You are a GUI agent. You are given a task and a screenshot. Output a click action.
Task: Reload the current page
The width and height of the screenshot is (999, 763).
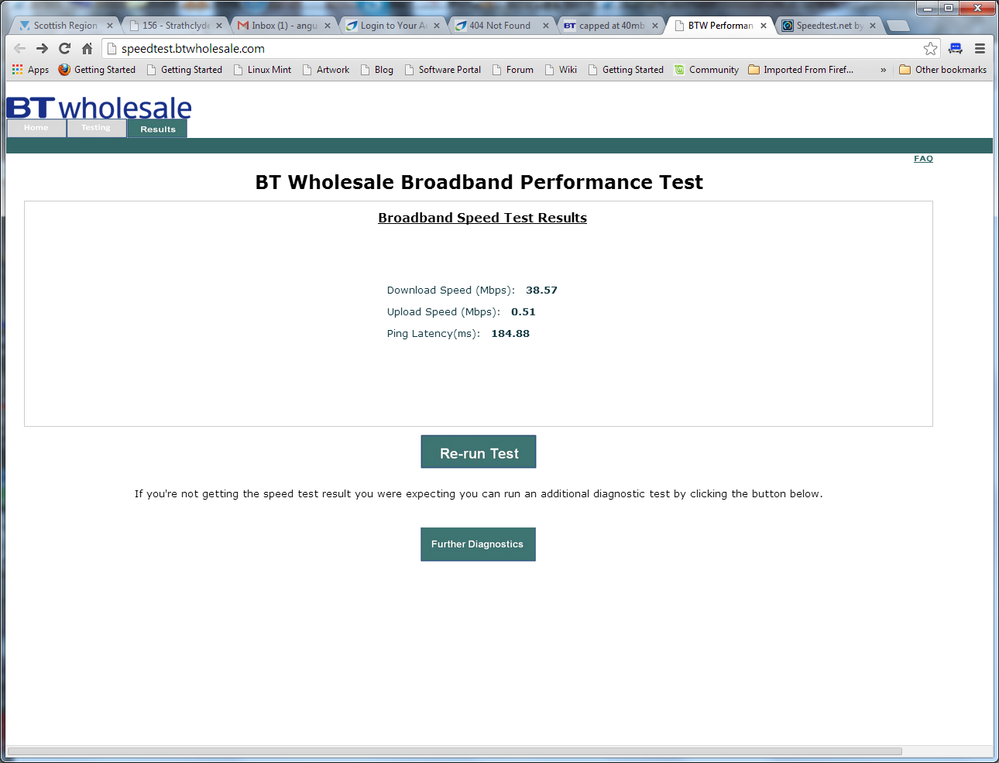[63, 47]
